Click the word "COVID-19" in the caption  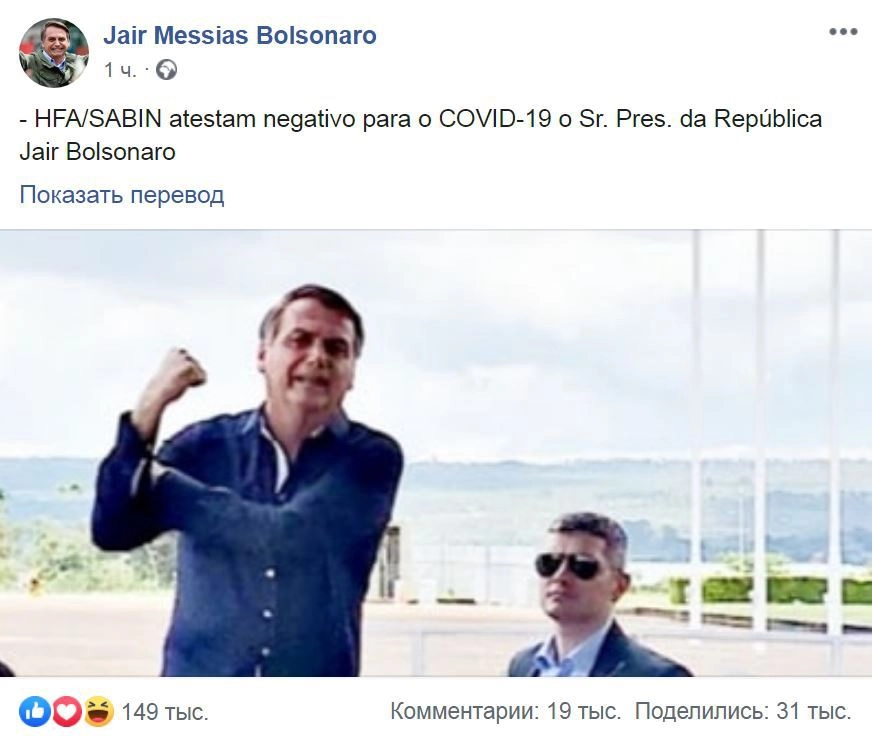tap(495, 119)
